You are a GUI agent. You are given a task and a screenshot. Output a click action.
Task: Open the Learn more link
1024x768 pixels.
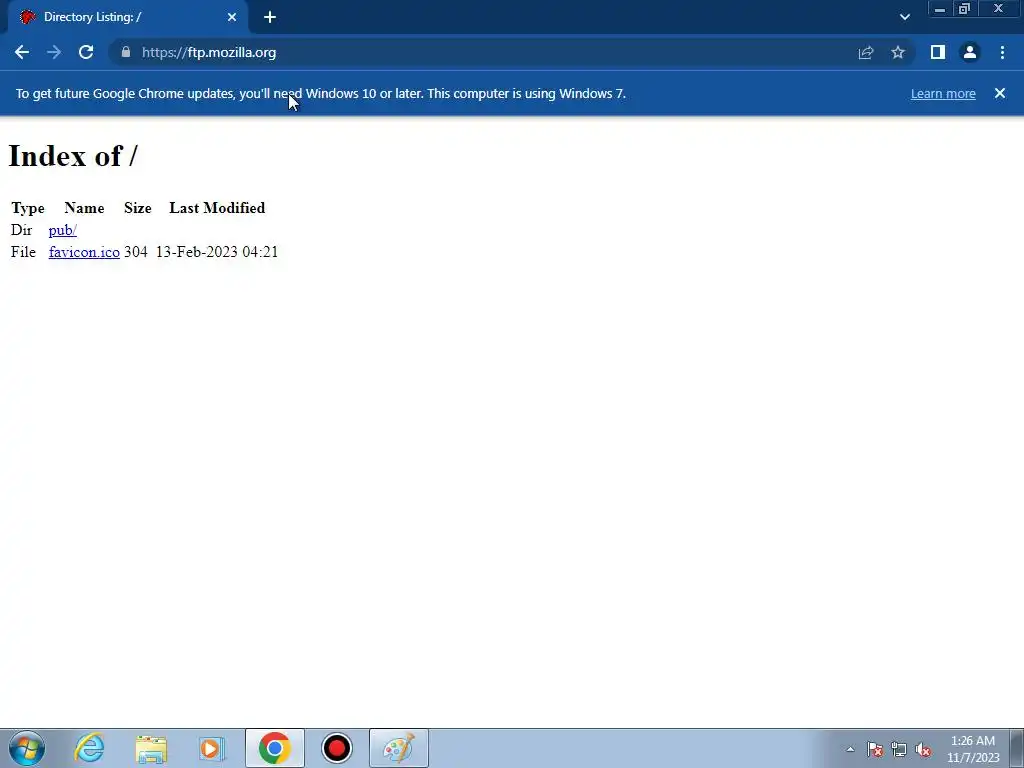pyautogui.click(x=943, y=94)
